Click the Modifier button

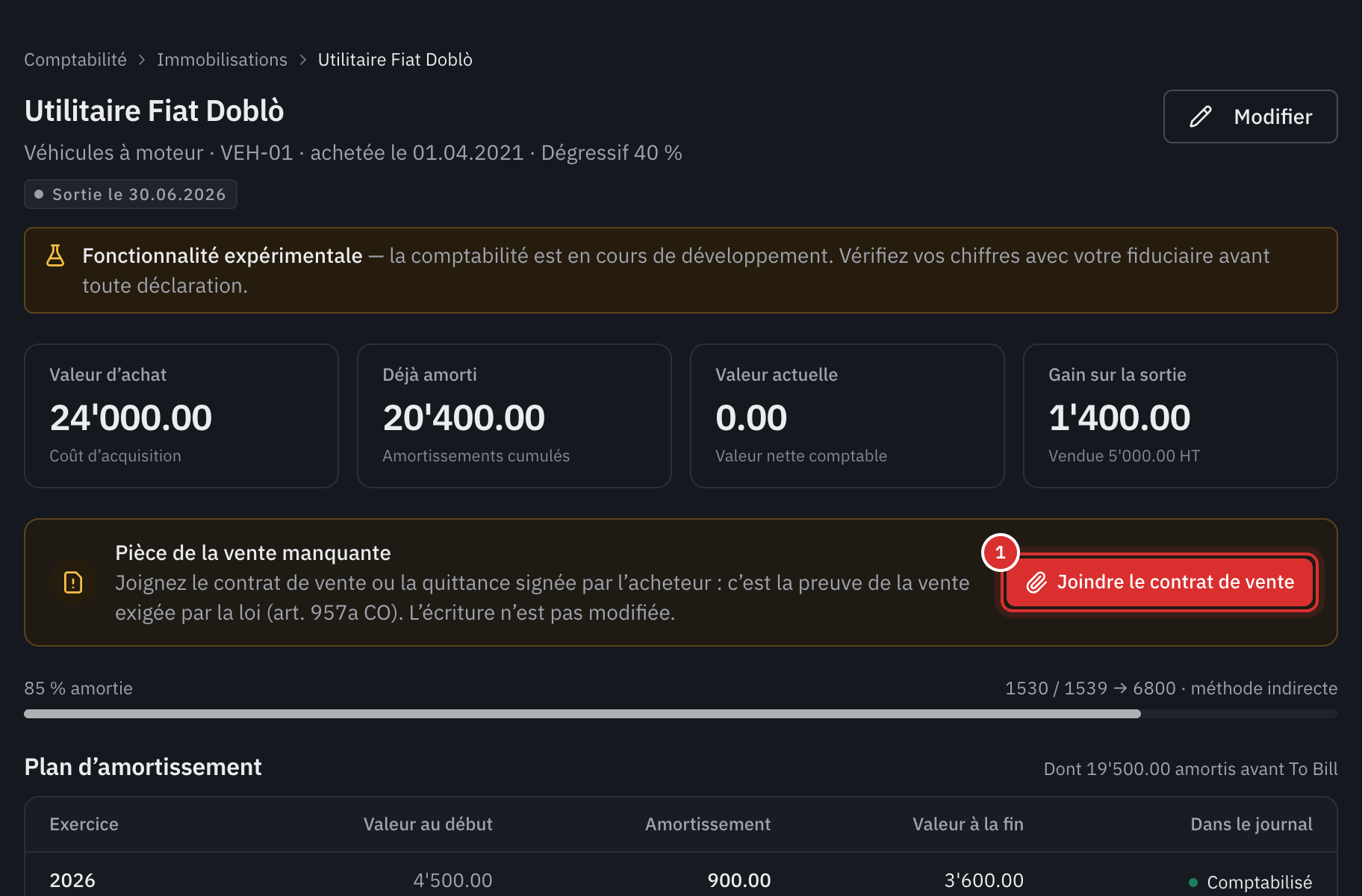(1250, 116)
